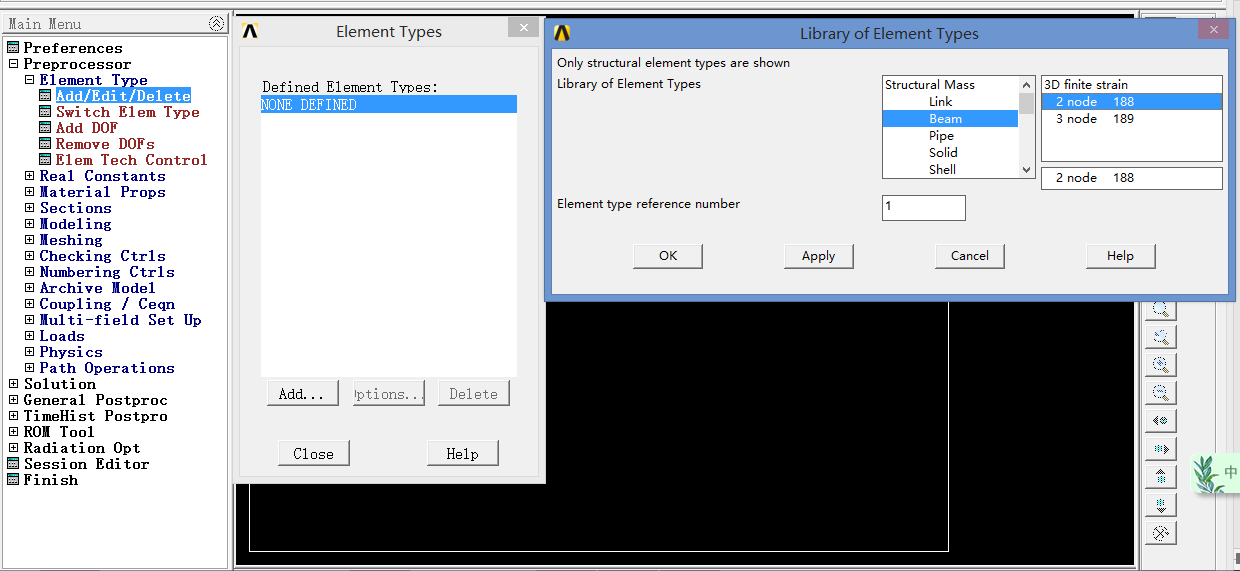Expand the General Postproc node

point(13,400)
